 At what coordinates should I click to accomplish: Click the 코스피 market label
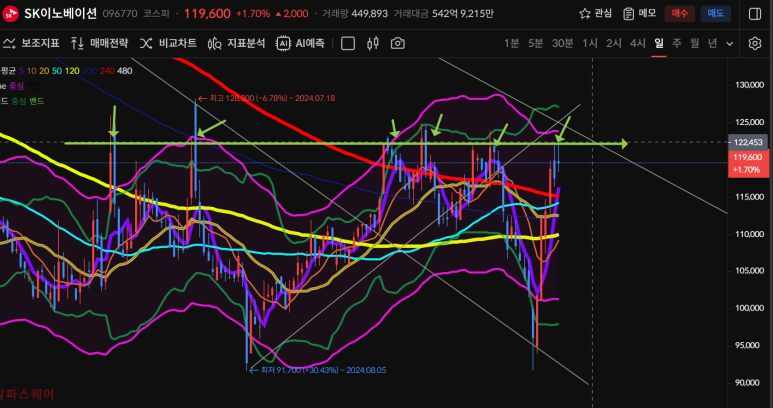pyautogui.click(x=156, y=14)
